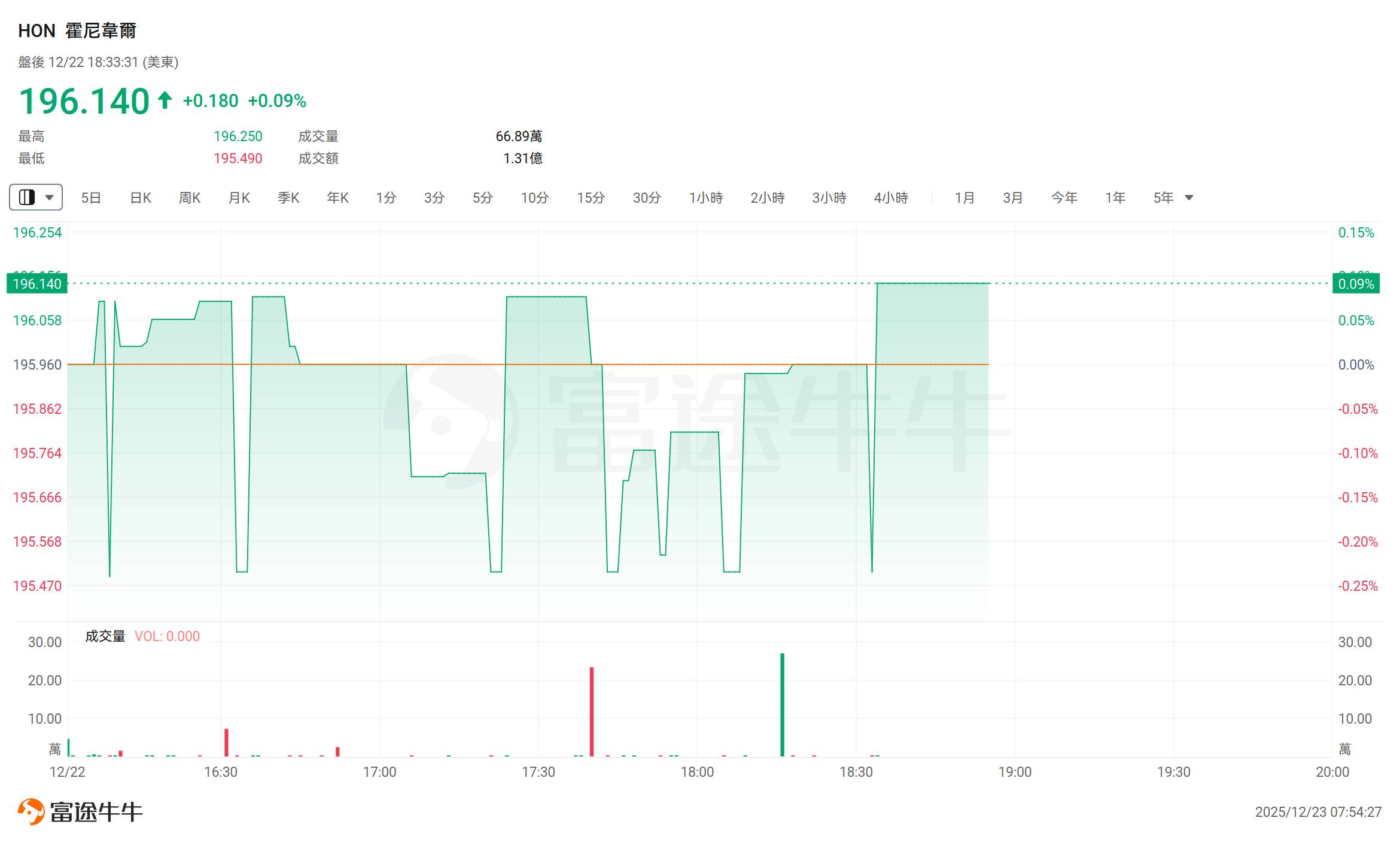Select the 1小時 interval tab
1400x842 pixels.
(x=706, y=197)
